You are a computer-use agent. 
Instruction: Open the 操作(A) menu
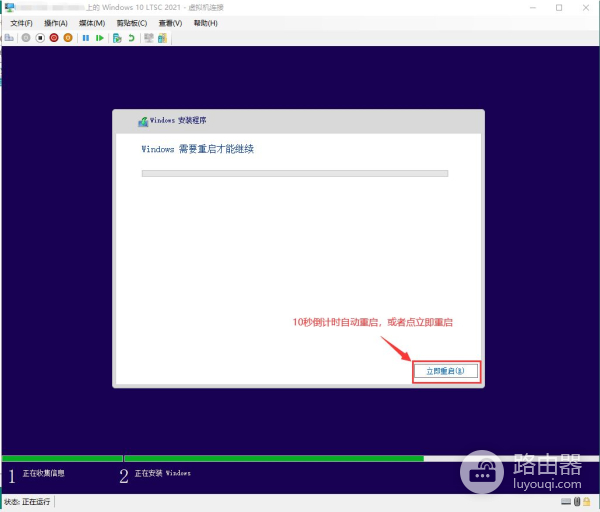coord(56,23)
